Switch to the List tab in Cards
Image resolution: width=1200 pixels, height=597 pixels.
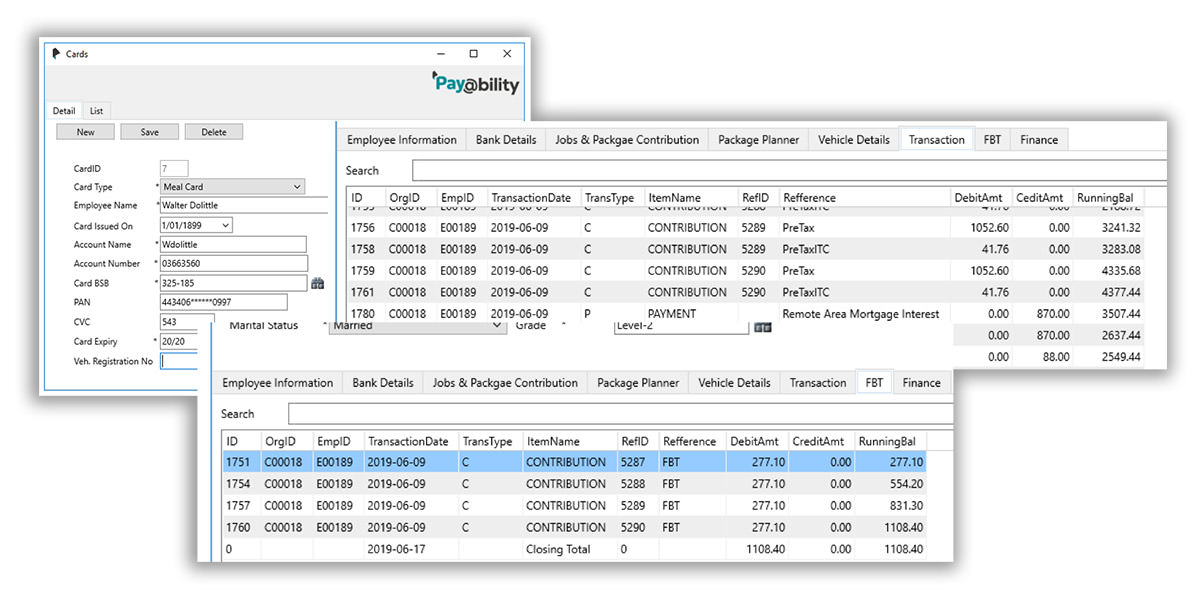pyautogui.click(x=96, y=111)
